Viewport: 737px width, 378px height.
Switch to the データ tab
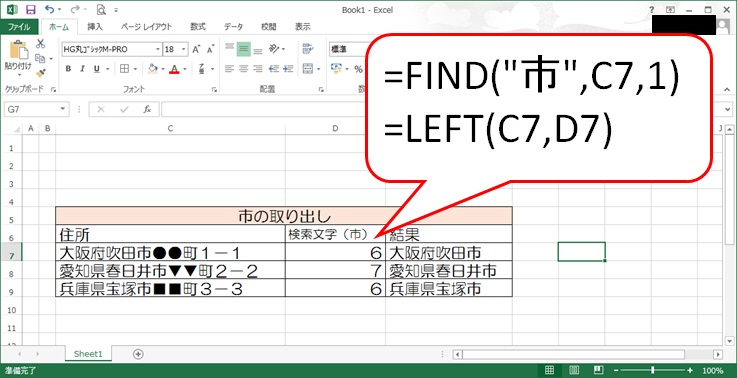233,27
